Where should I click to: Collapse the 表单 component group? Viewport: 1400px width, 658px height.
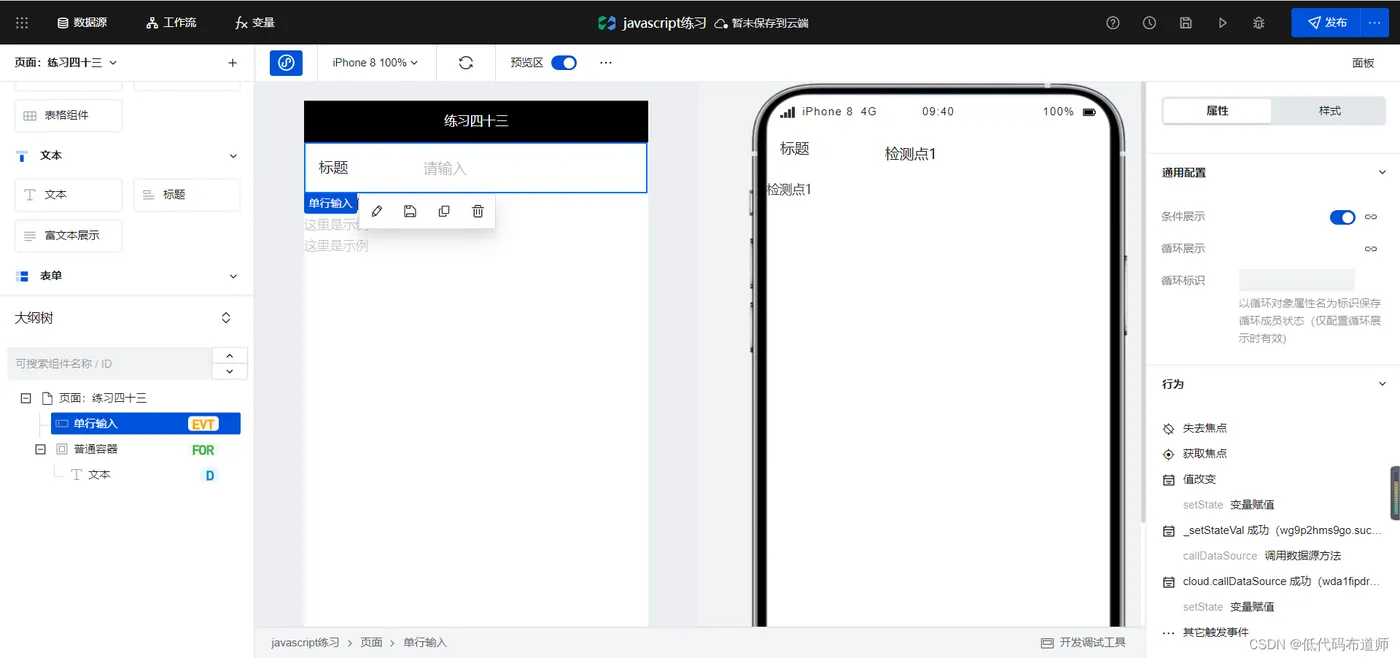pos(233,276)
